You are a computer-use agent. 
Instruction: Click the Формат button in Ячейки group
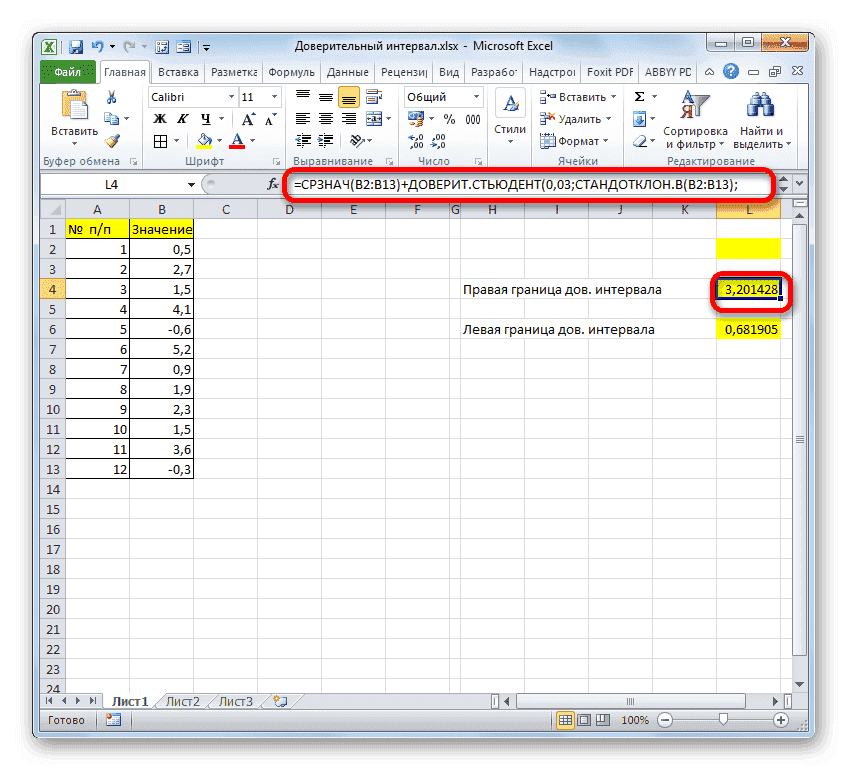pyautogui.click(x=575, y=141)
